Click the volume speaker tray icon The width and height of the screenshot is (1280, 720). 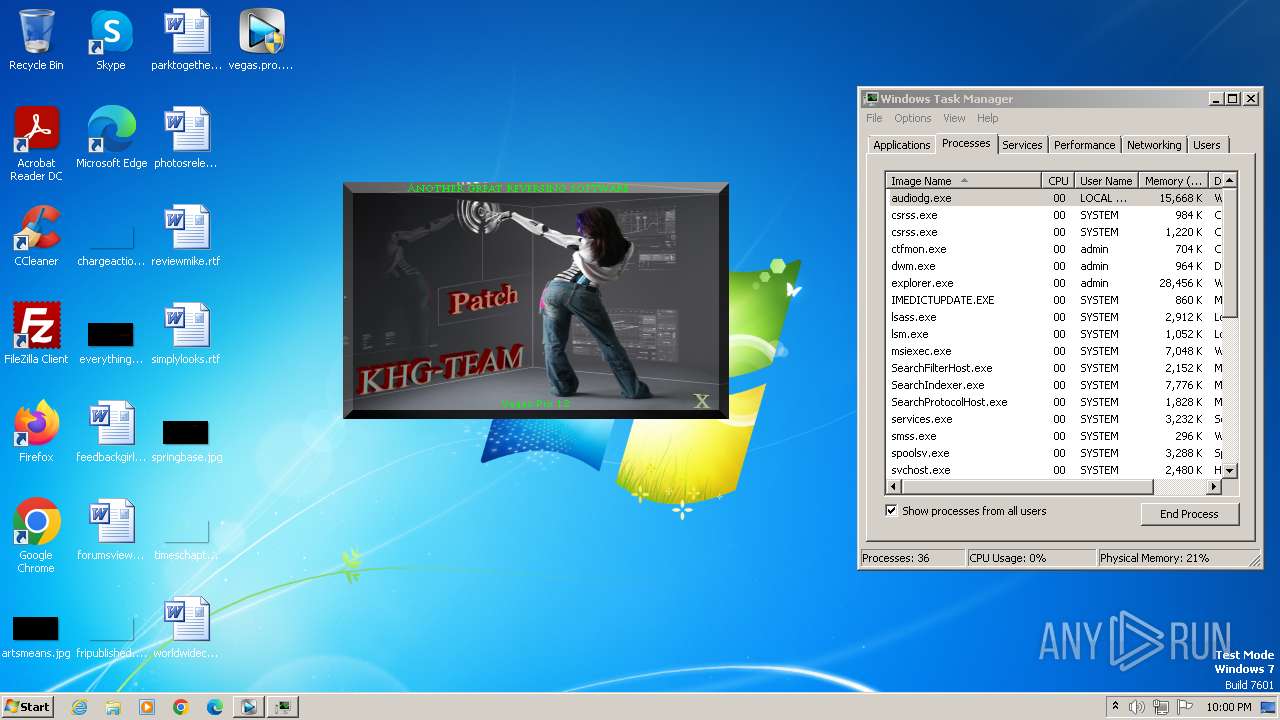click(1137, 707)
